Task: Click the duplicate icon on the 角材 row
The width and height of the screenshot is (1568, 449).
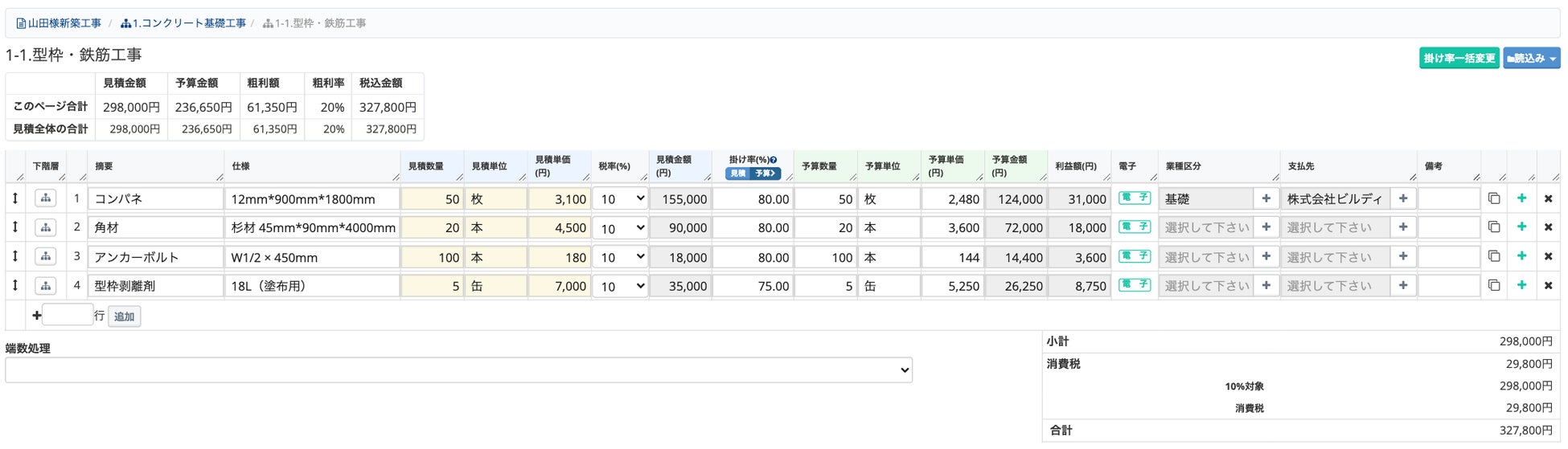Action: [x=1493, y=227]
